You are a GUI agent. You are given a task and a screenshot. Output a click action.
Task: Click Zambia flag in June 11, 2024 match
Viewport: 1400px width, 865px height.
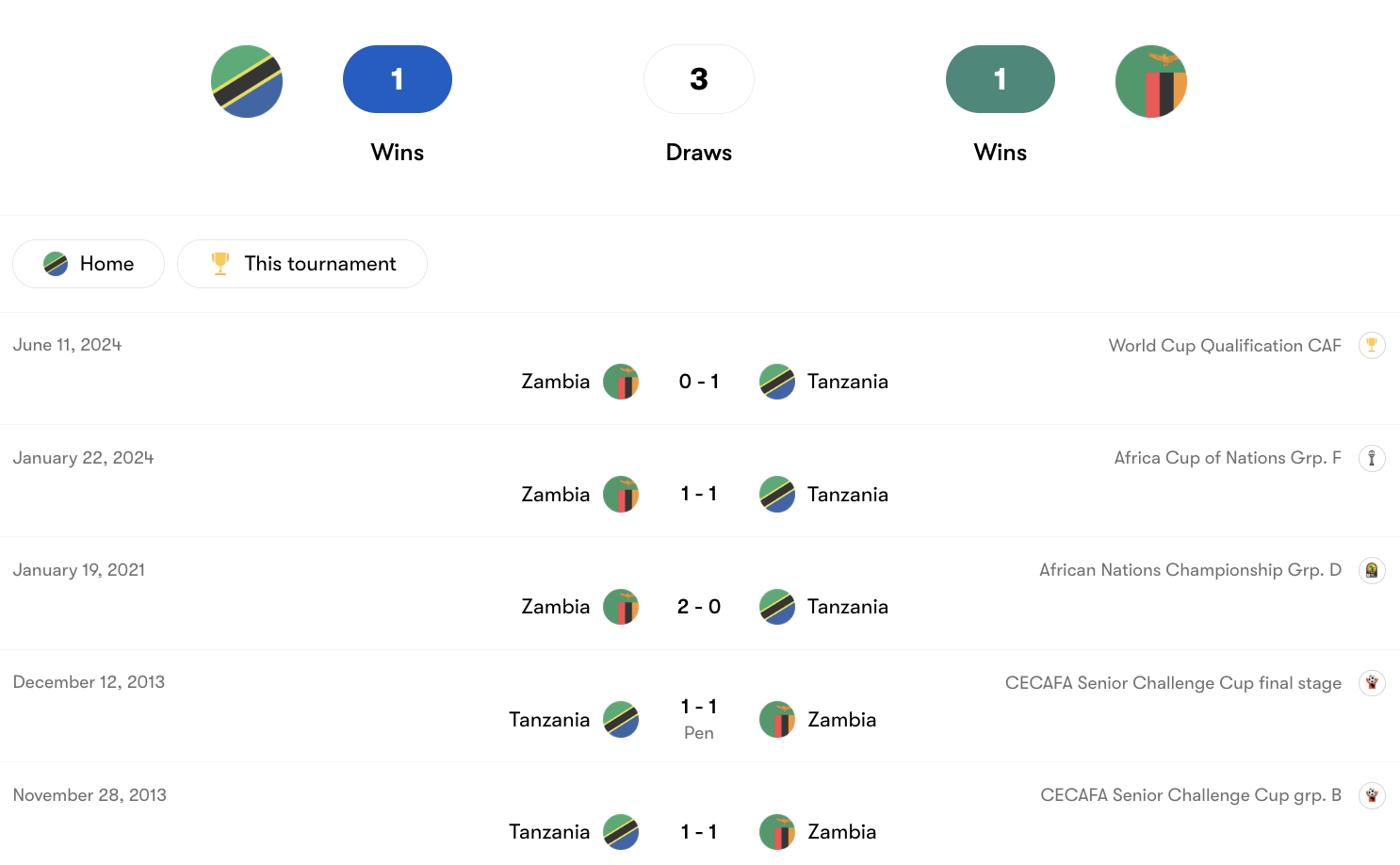pos(621,382)
